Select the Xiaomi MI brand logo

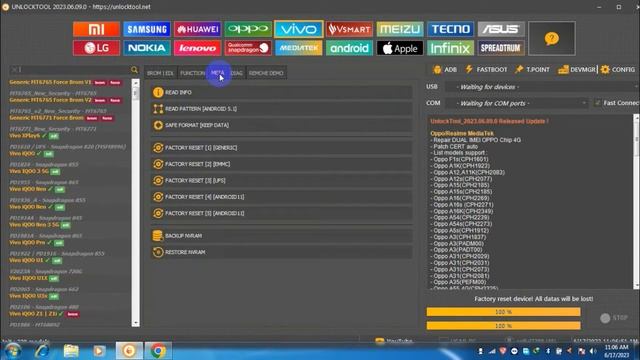[x=96, y=29]
